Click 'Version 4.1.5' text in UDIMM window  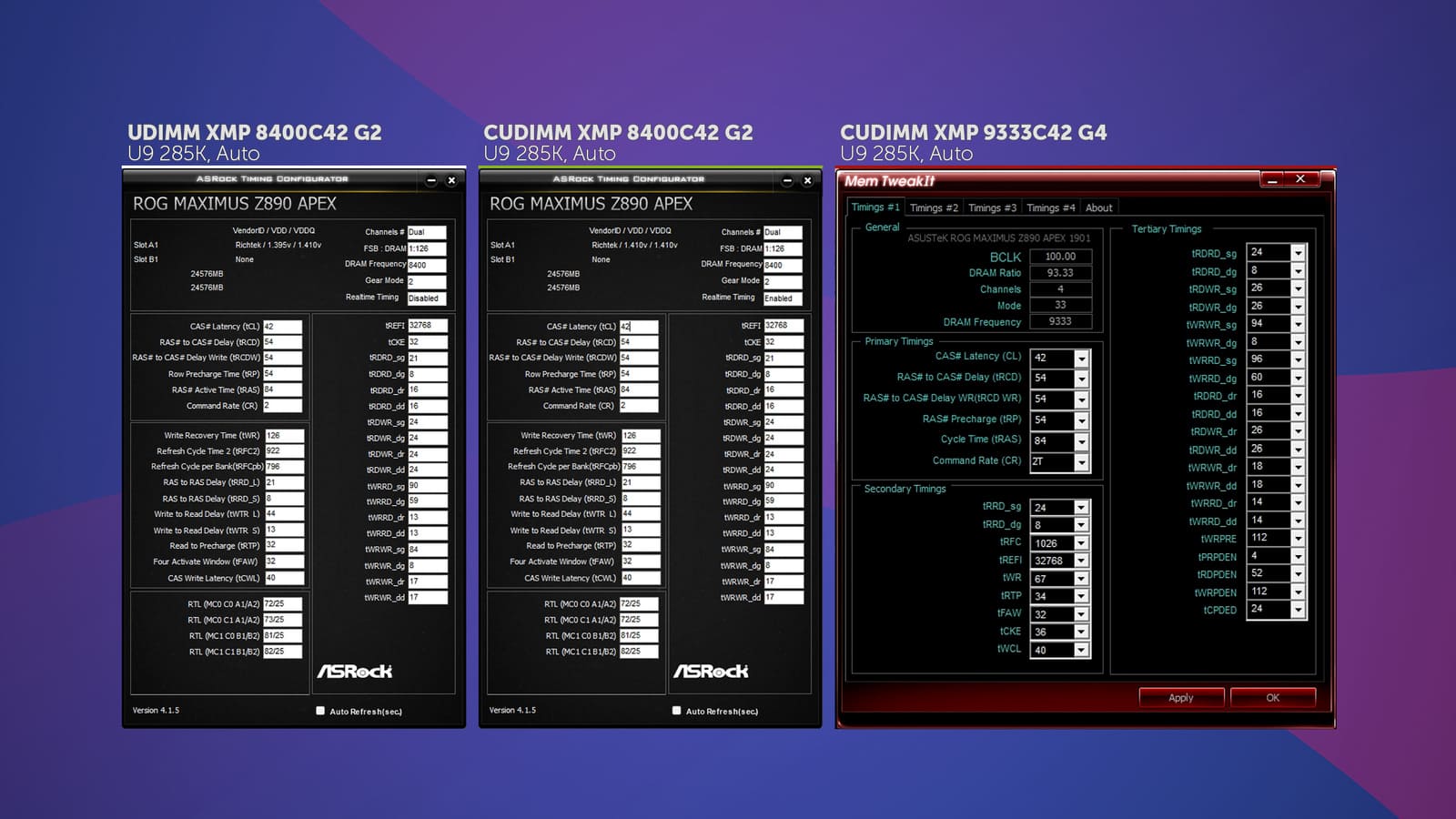tap(156, 711)
